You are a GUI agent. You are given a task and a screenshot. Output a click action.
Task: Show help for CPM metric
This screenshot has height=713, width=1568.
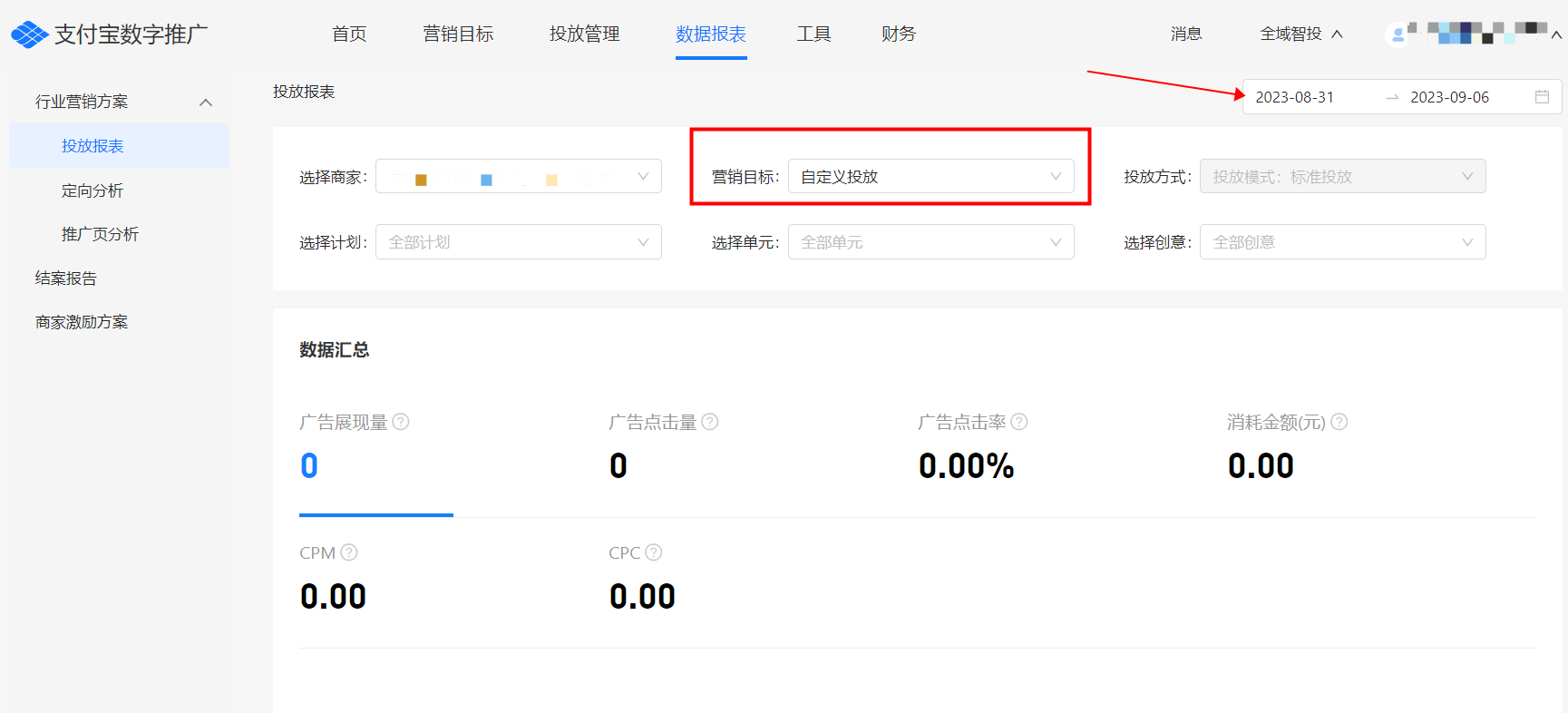tap(349, 552)
